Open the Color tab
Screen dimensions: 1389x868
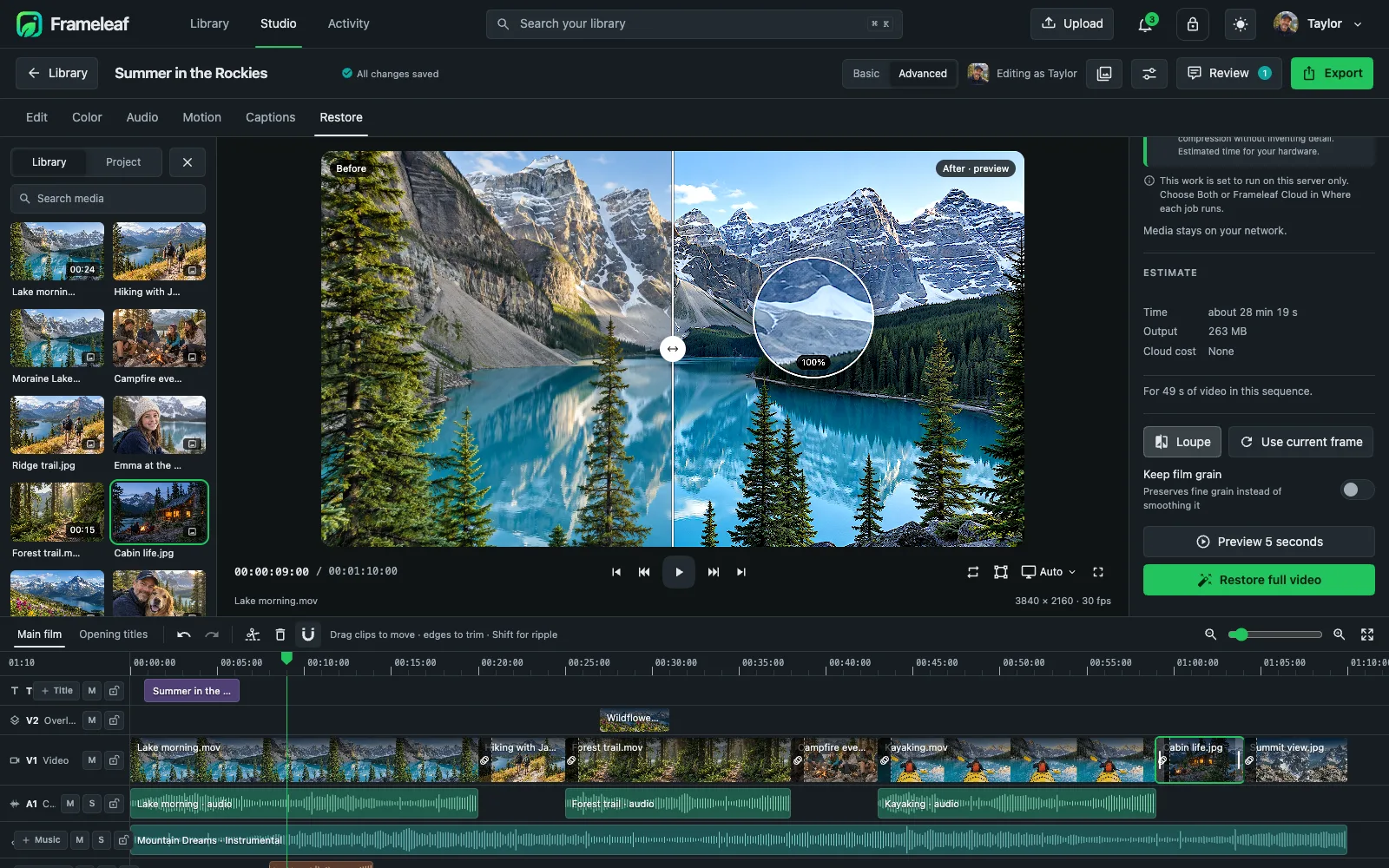point(87,117)
